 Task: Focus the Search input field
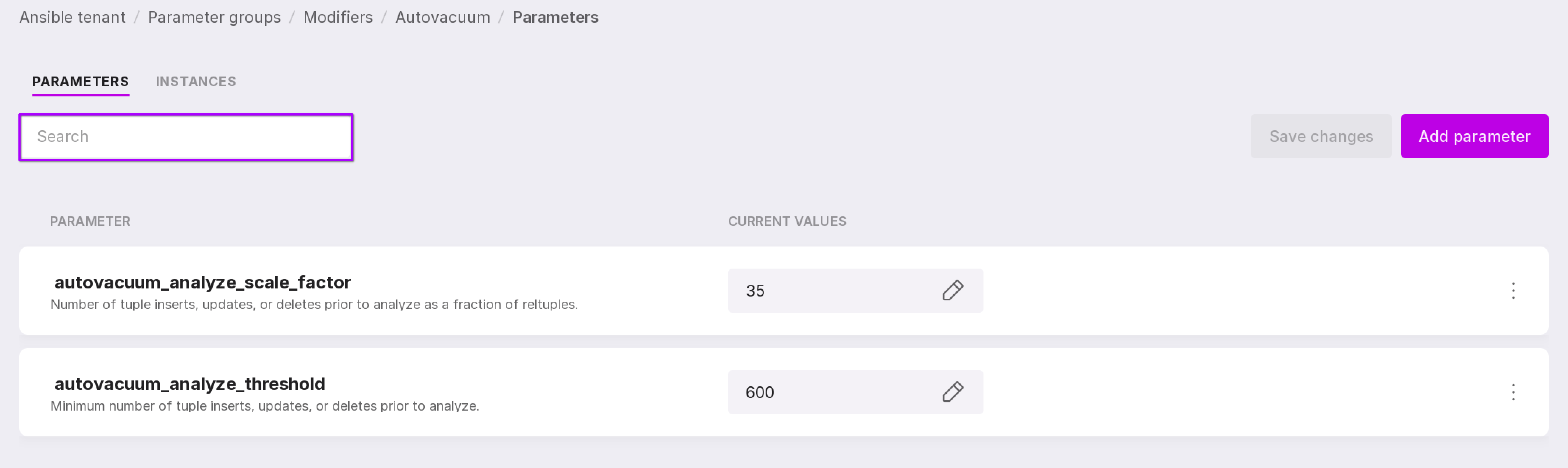pyautogui.click(x=186, y=137)
